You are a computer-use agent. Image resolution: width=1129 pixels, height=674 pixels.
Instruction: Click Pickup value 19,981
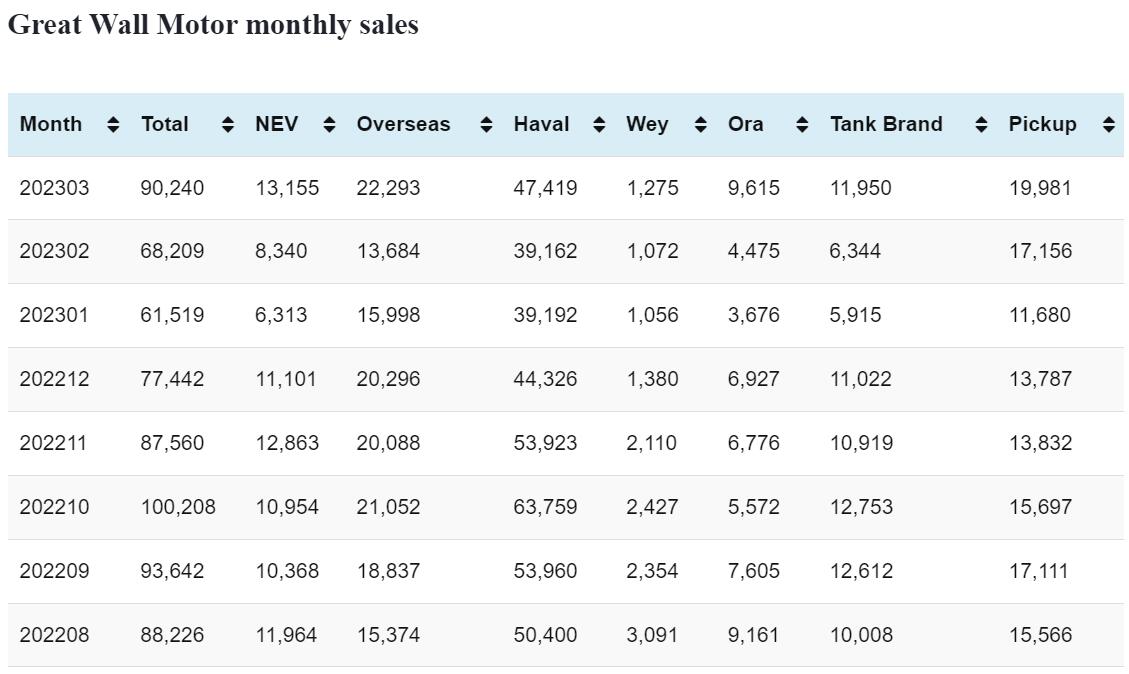click(1039, 188)
